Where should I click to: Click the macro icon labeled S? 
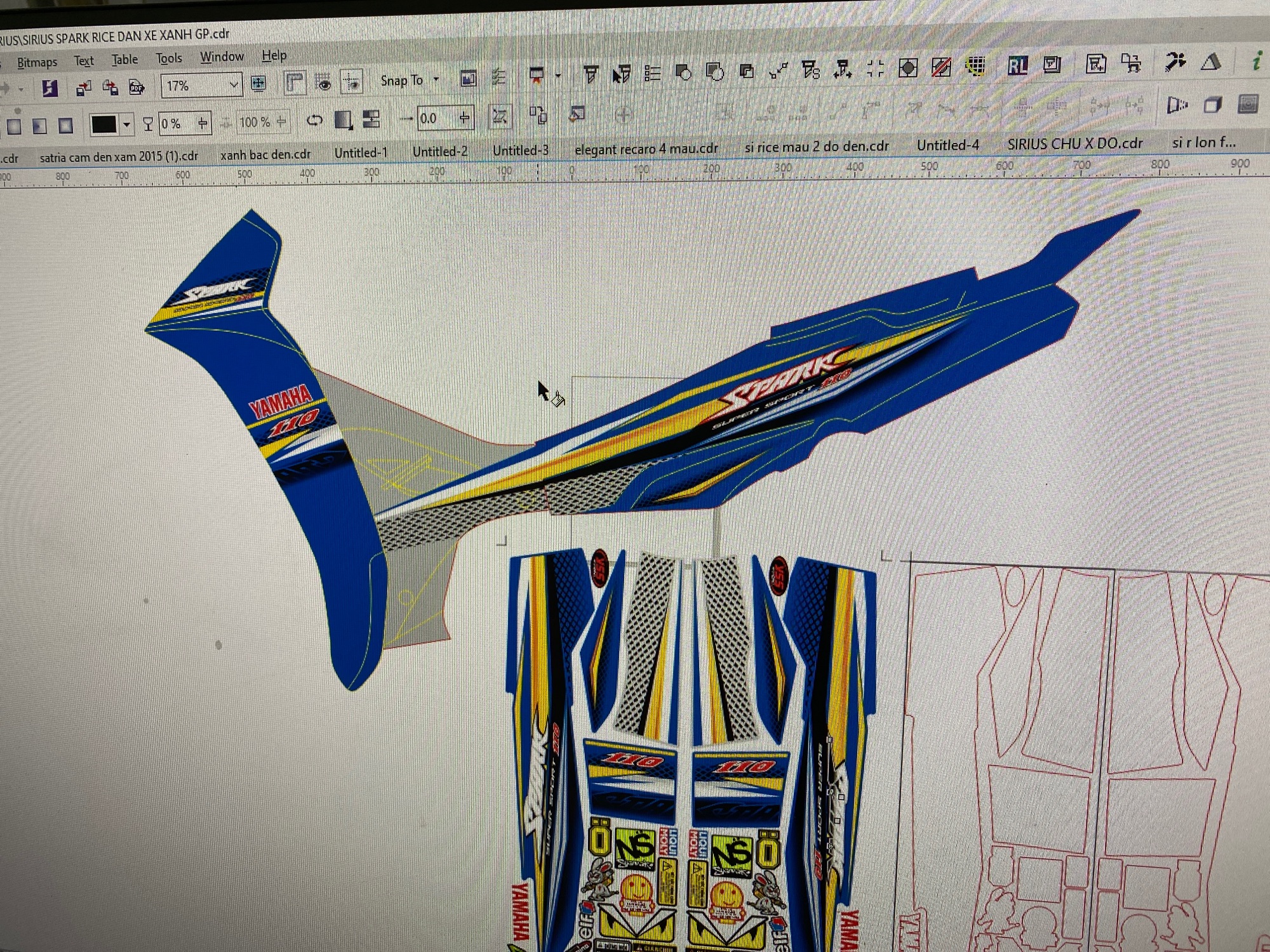[x=810, y=70]
